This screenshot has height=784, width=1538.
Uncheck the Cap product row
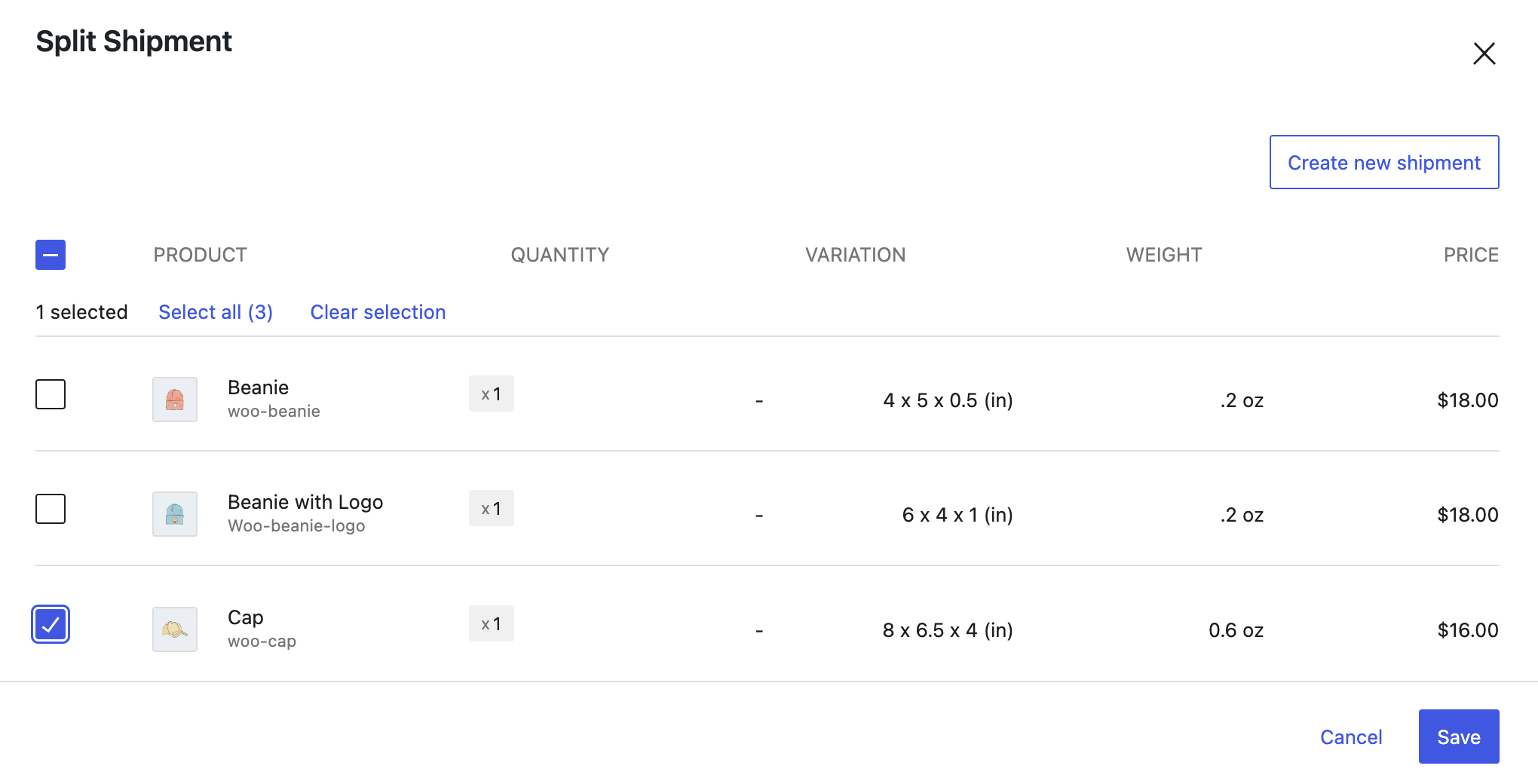coord(50,624)
